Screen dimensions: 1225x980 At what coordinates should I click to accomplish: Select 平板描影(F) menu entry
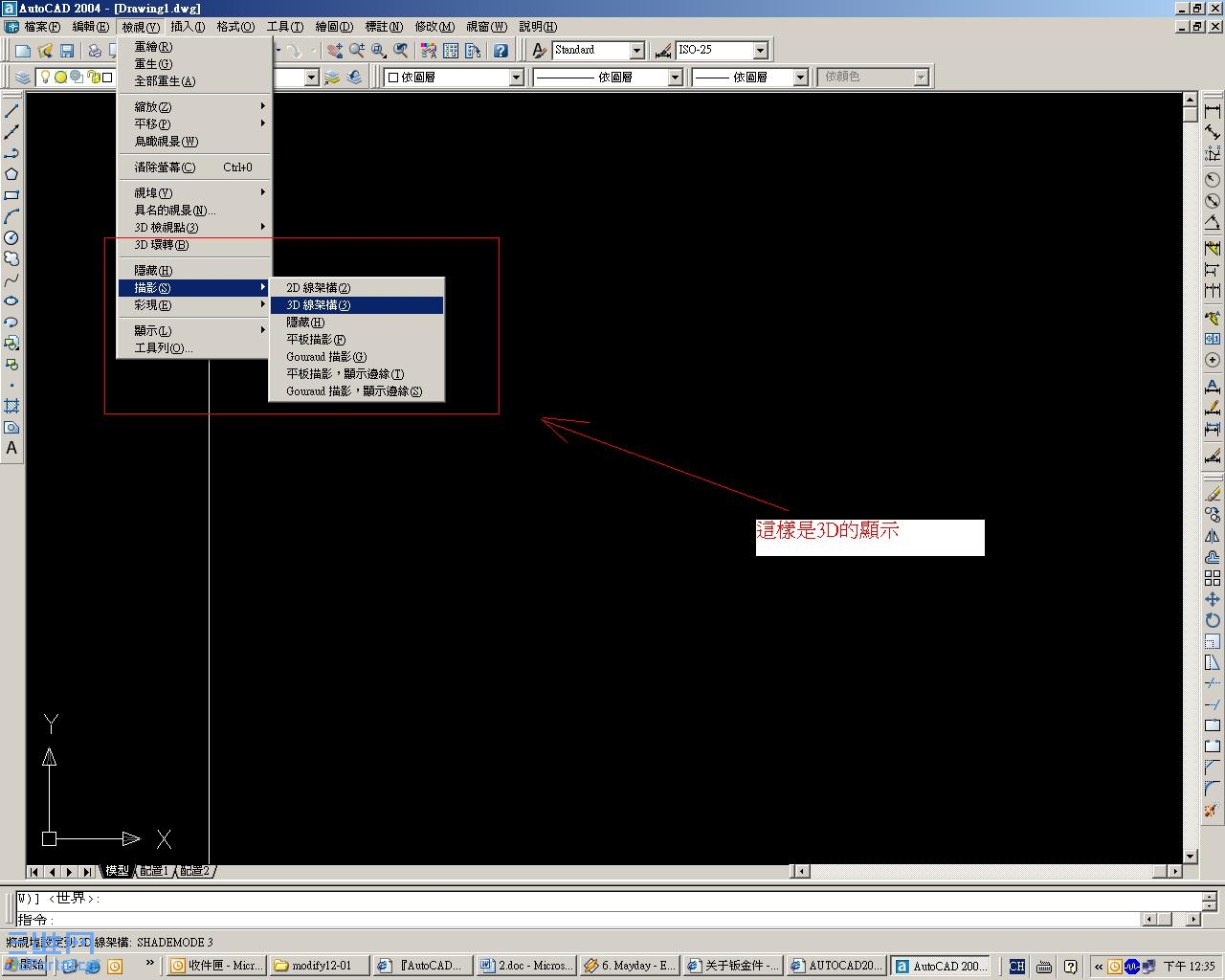click(x=357, y=340)
